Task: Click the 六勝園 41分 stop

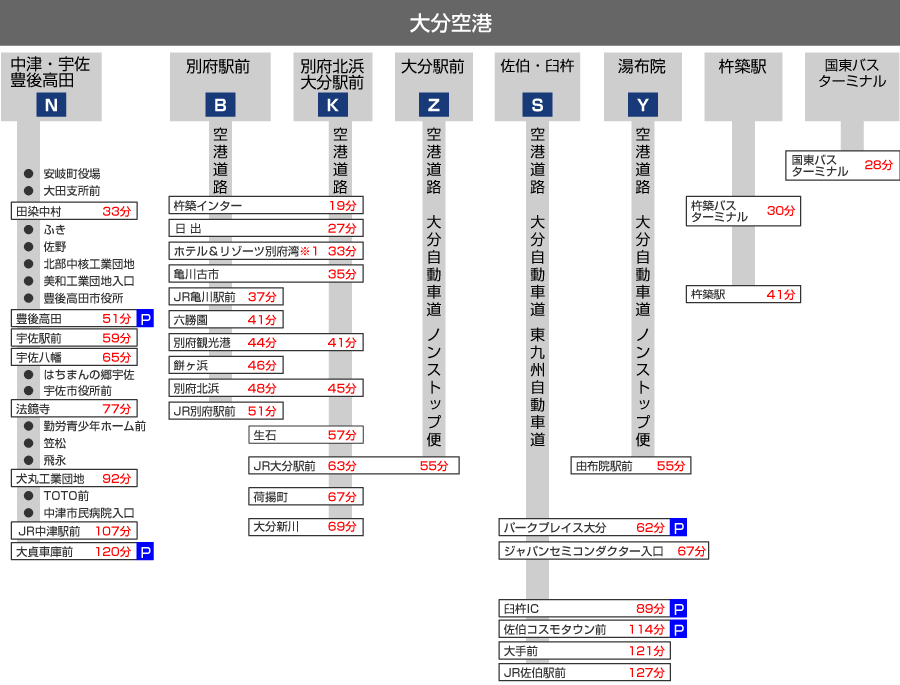Action: point(226,320)
